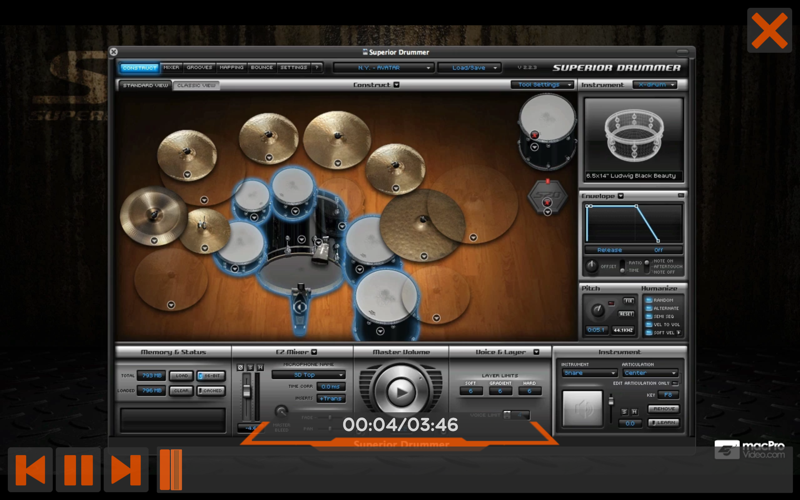Viewport: 800px width, 500px height.
Task: Click the Master Volume play knob
Action: [401, 392]
